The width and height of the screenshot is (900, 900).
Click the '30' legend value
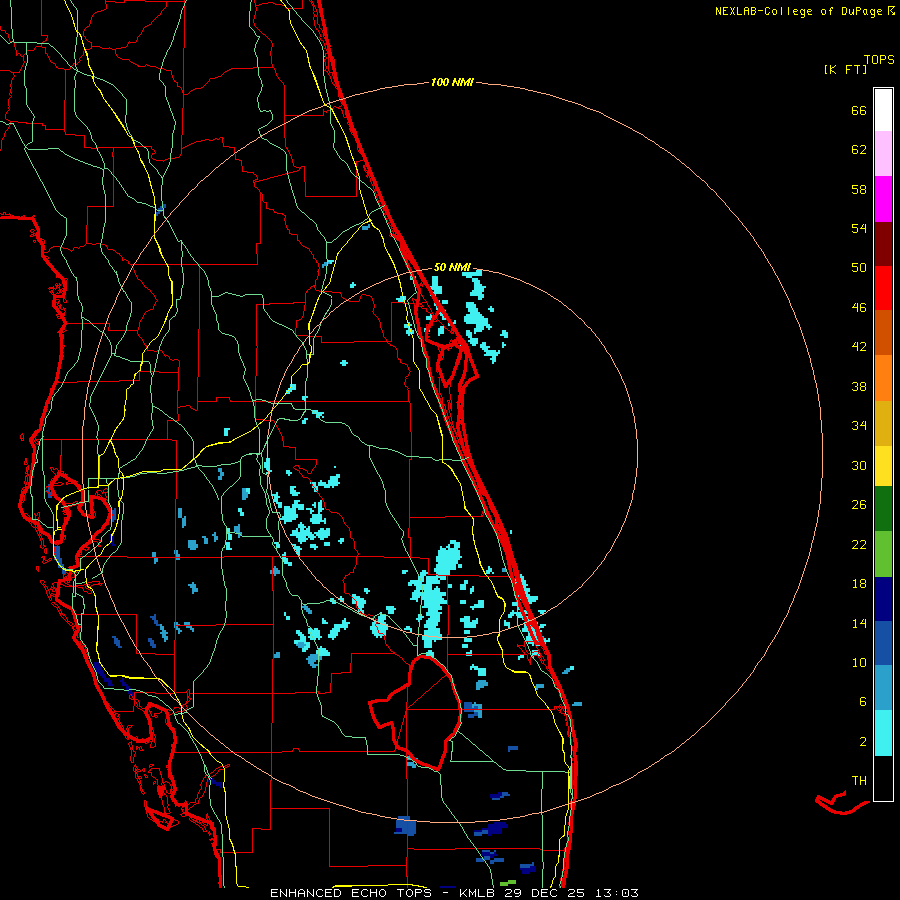859,465
